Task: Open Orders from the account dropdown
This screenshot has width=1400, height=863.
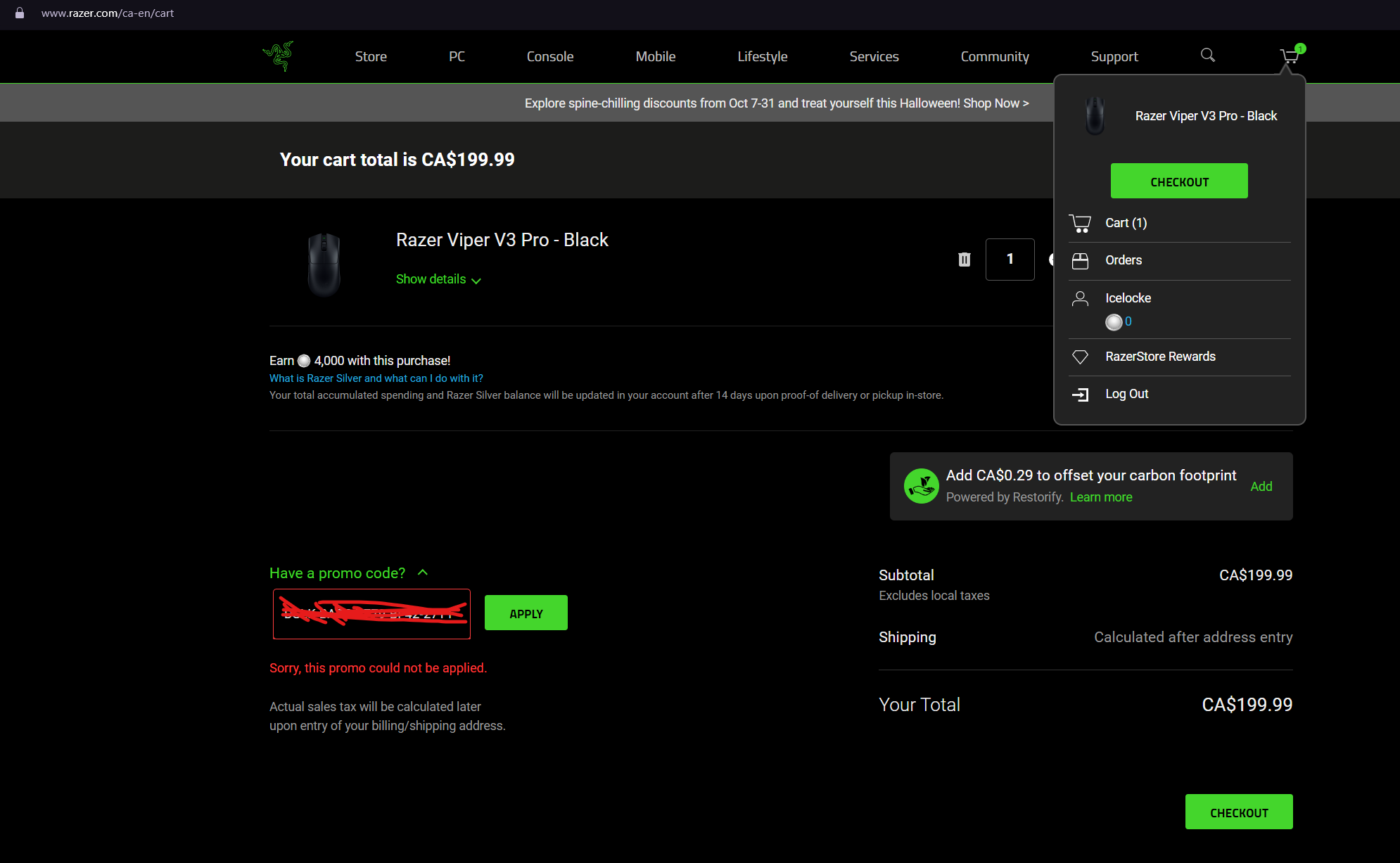Action: [1123, 260]
